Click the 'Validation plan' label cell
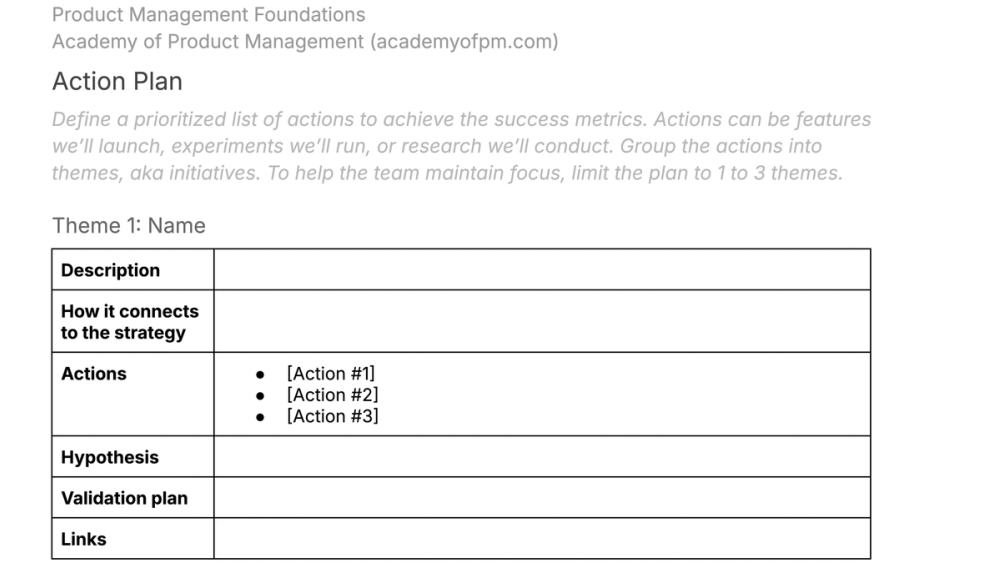This screenshot has height=563, width=1000. (x=124, y=498)
